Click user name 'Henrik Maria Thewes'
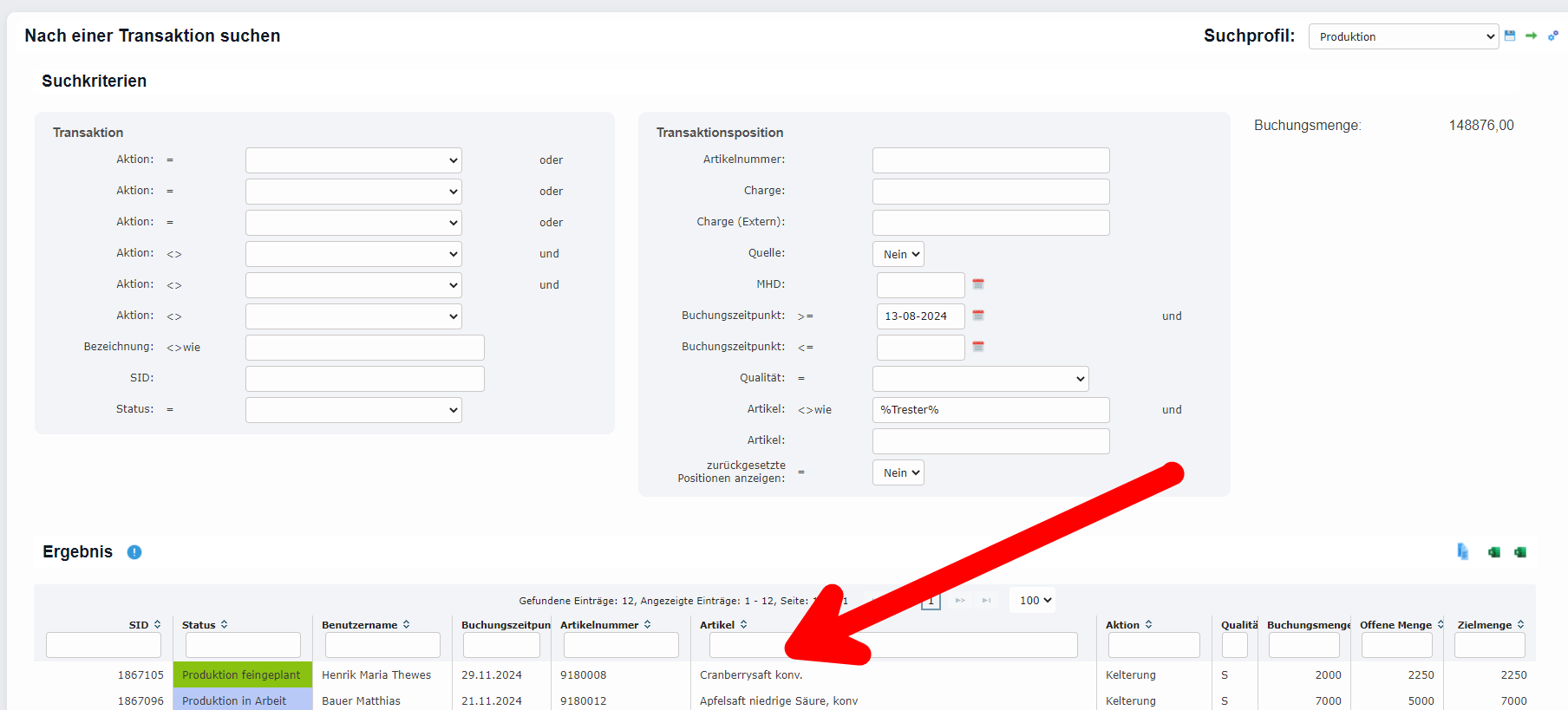 376,674
